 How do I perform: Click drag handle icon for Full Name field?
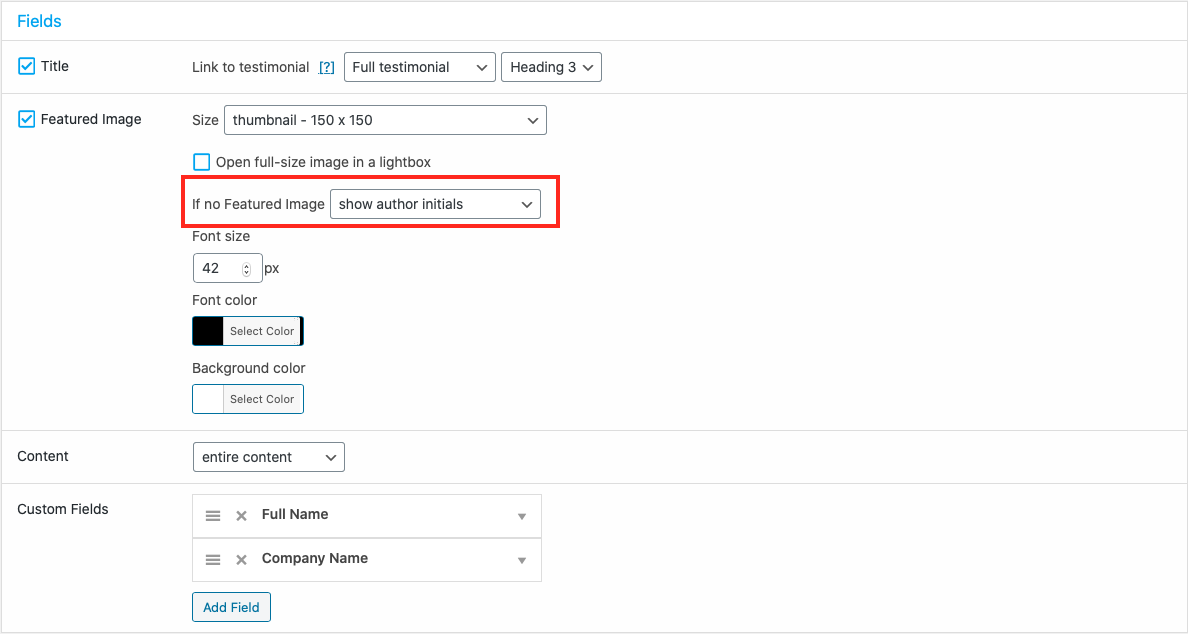[x=213, y=516]
